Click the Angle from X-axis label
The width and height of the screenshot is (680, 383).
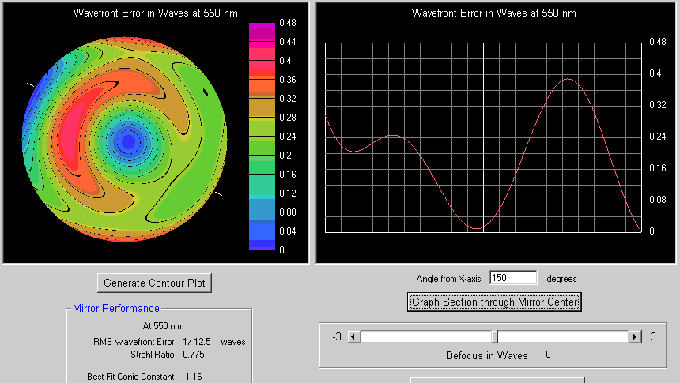(448, 278)
